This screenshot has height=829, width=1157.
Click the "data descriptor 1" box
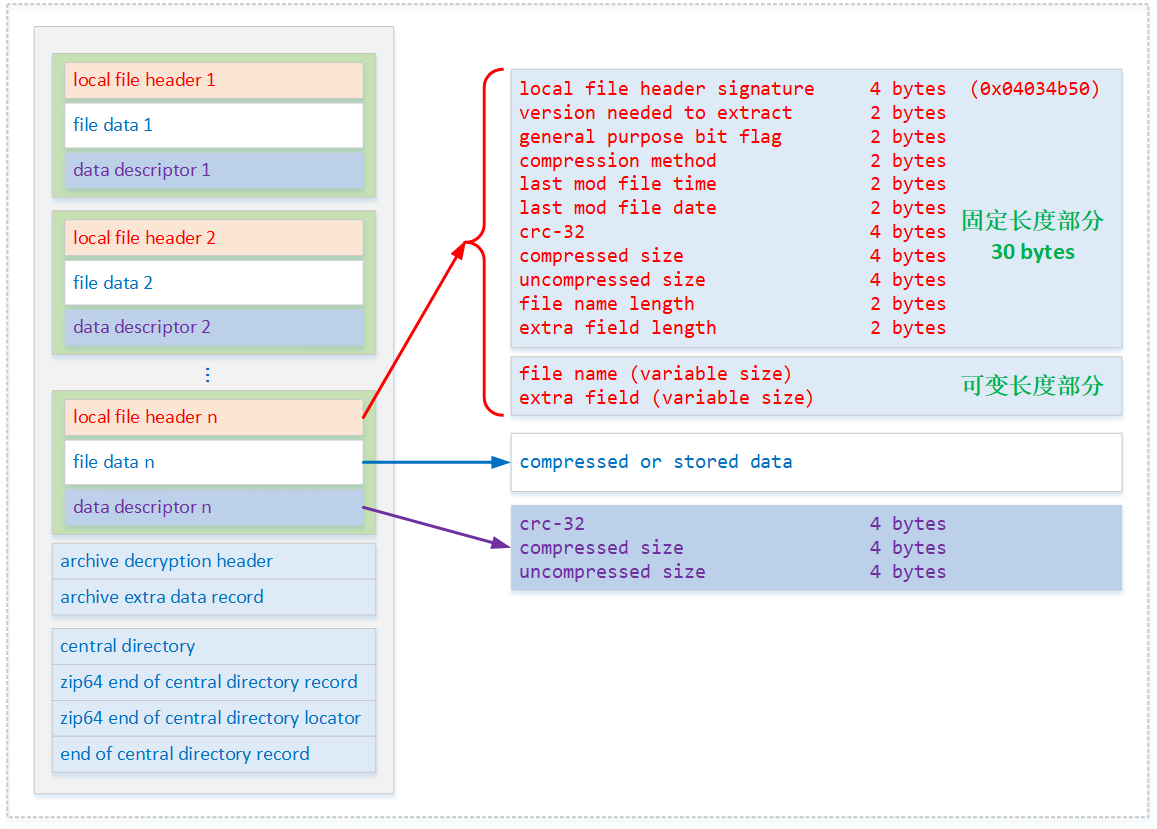pyautogui.click(x=213, y=170)
